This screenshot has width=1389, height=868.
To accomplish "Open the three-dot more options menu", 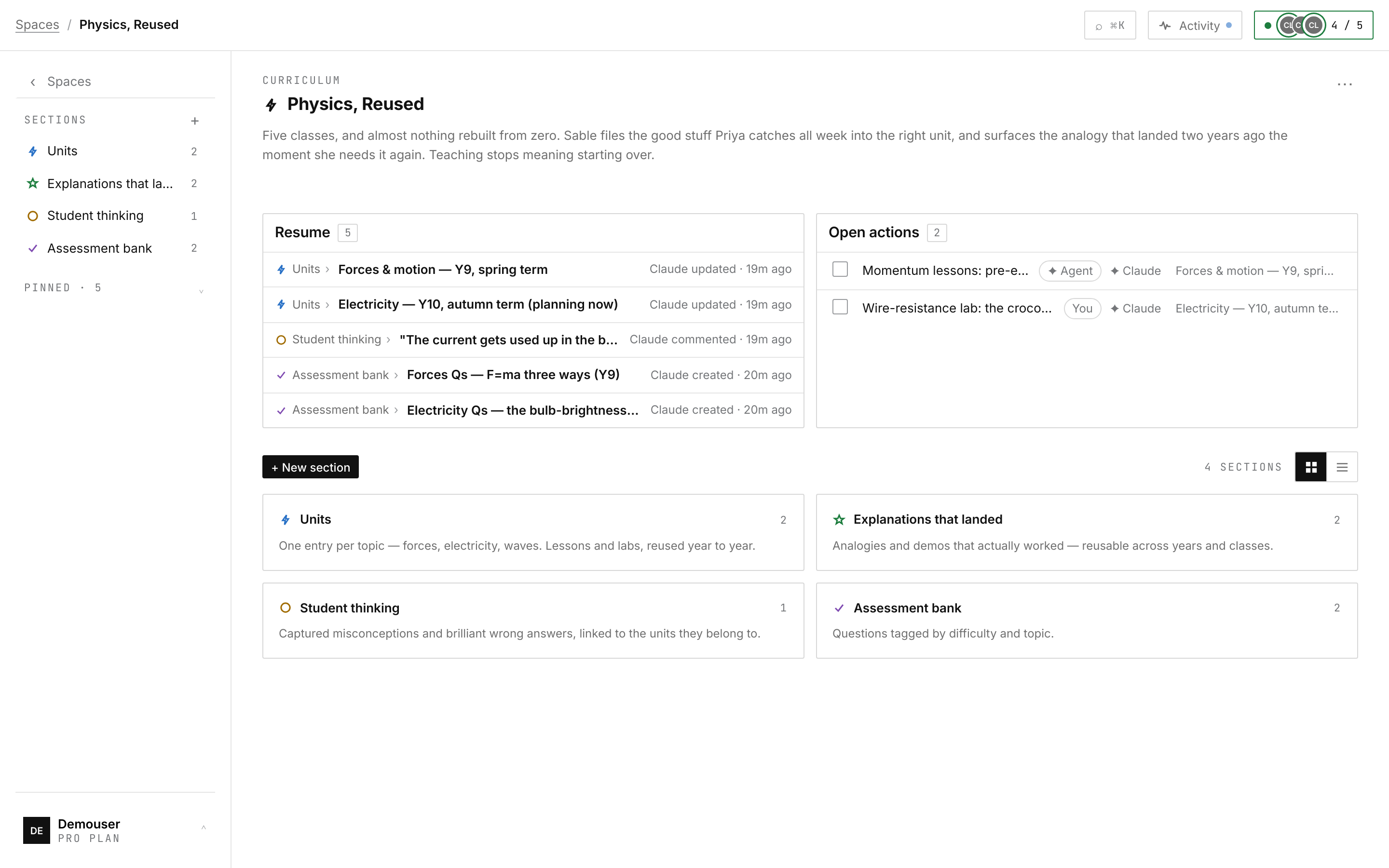I will point(1345,84).
